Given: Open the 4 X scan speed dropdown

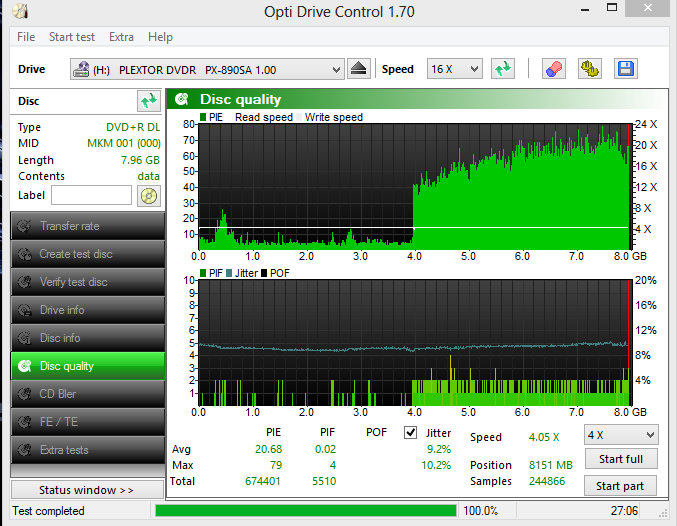Looking at the screenshot, I should click(621, 435).
